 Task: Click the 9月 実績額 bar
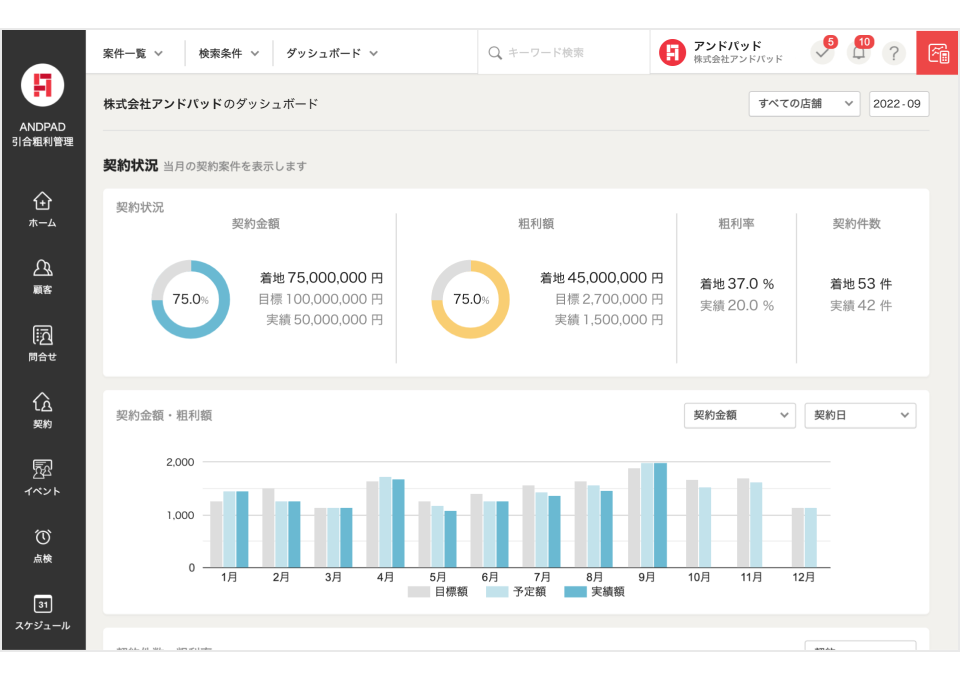[x=660, y=515]
